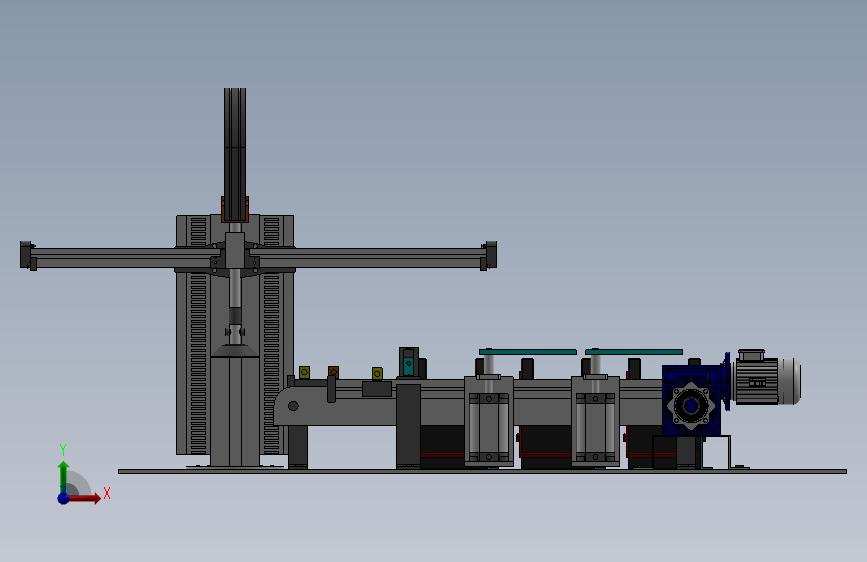Select the motor's junction box on top

click(751, 355)
